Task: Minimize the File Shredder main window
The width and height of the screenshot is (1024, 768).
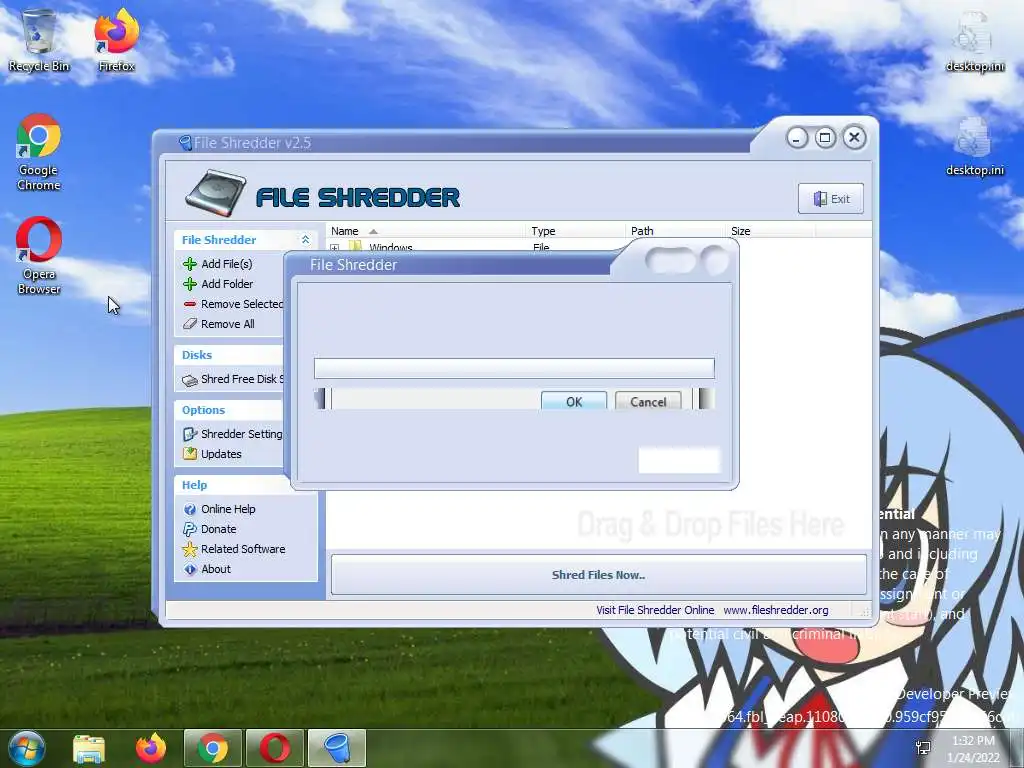Action: tap(796, 138)
